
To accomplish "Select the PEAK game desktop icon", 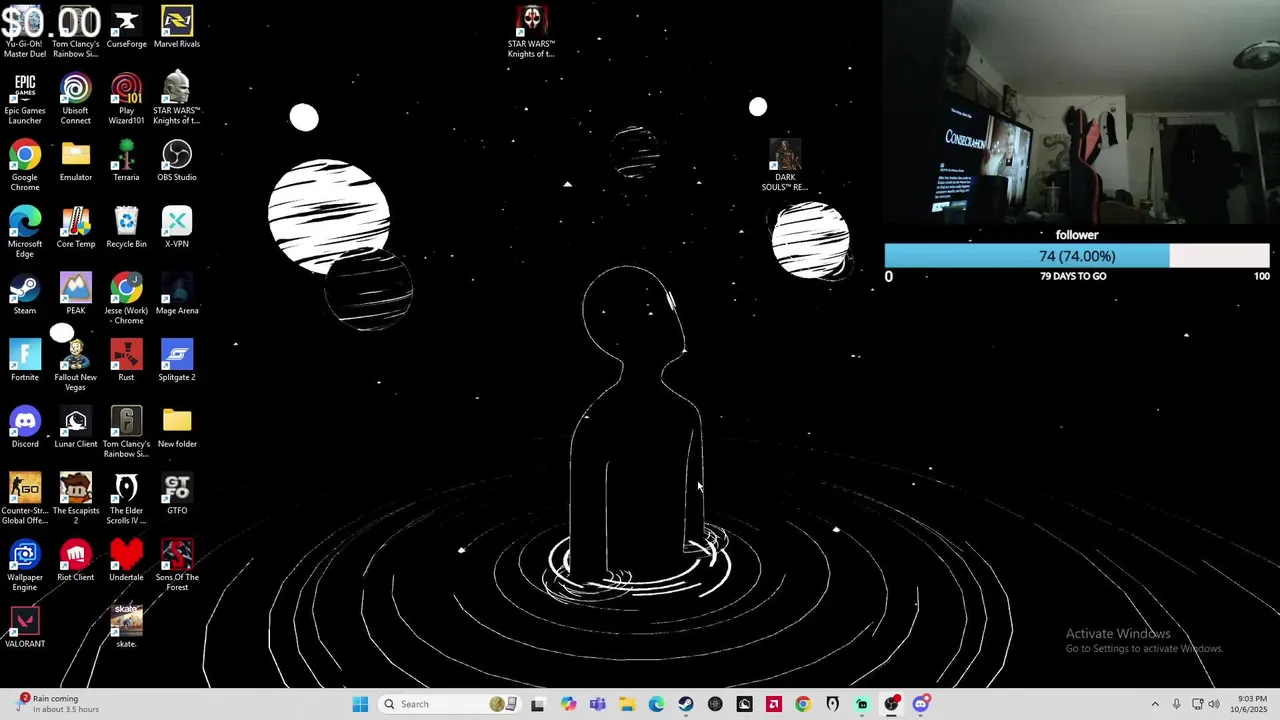I will (76, 294).
